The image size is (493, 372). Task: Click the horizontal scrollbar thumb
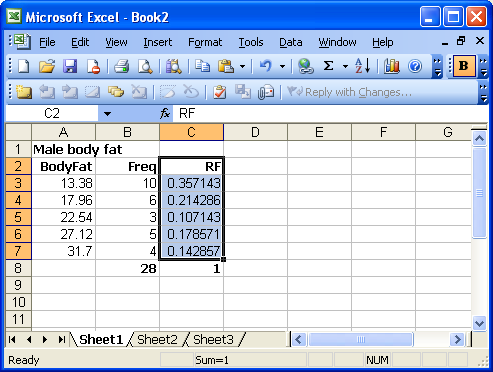pos(361,340)
